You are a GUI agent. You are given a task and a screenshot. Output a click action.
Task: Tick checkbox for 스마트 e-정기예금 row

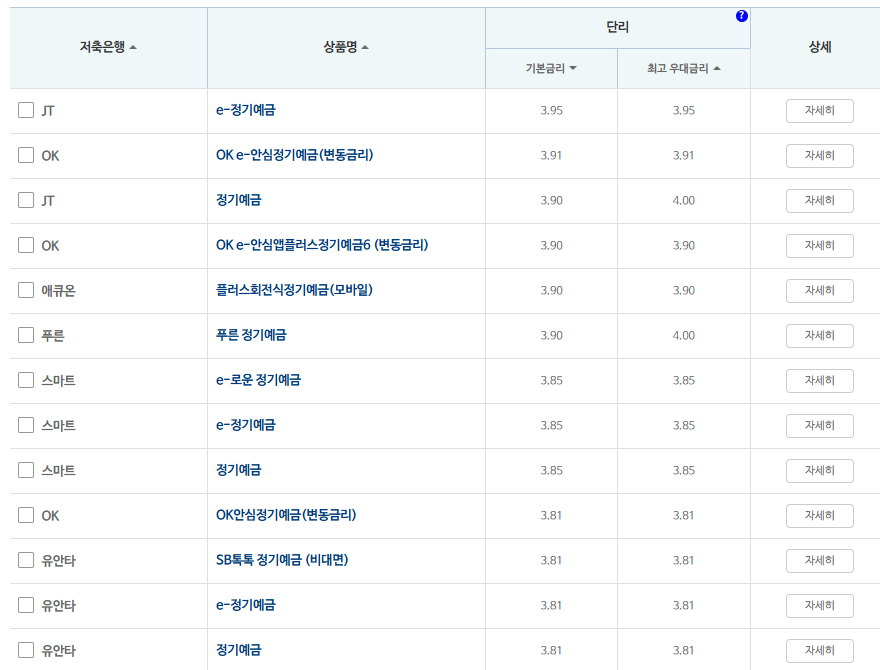pos(26,425)
